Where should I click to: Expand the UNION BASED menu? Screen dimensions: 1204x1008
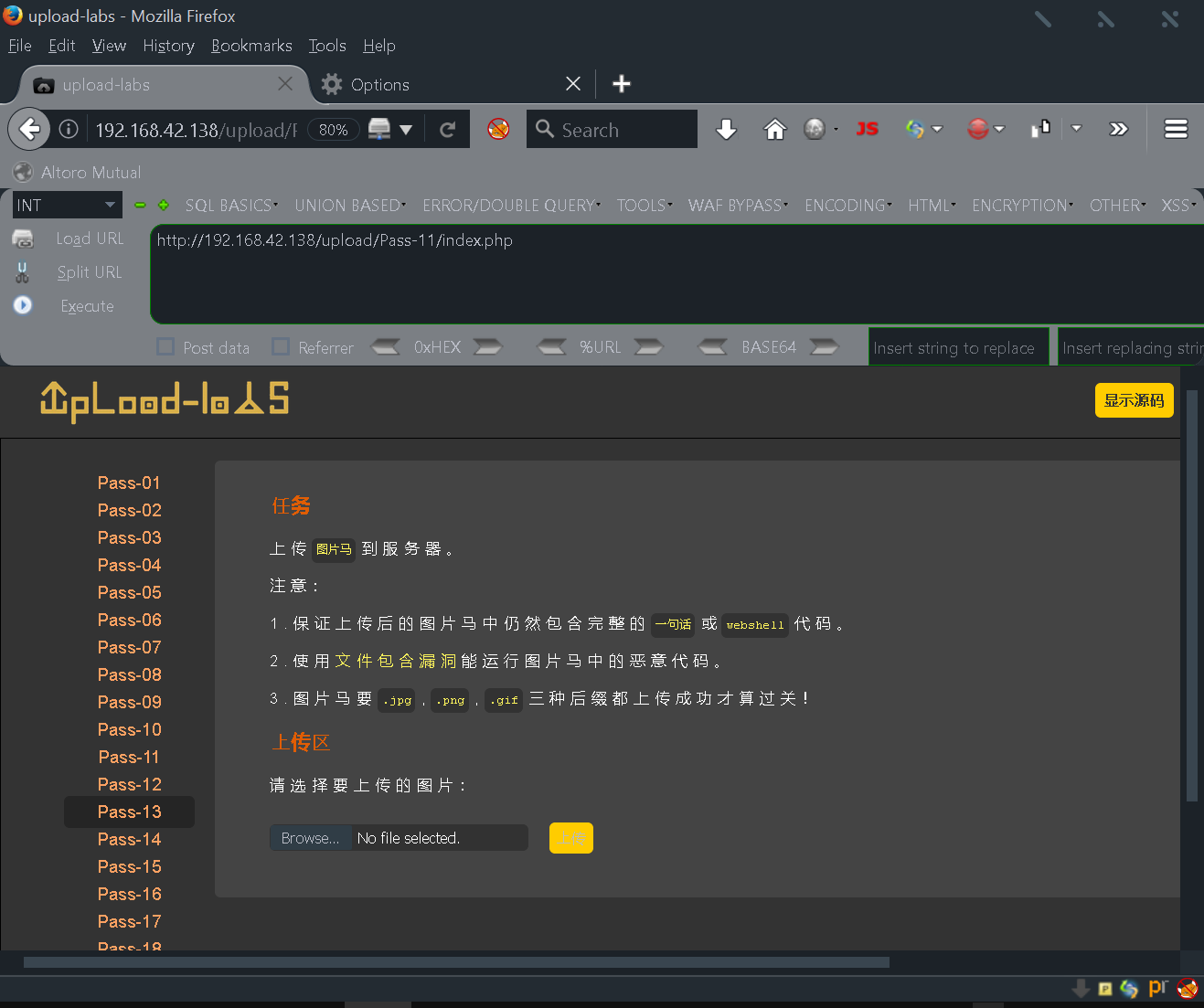click(x=350, y=206)
